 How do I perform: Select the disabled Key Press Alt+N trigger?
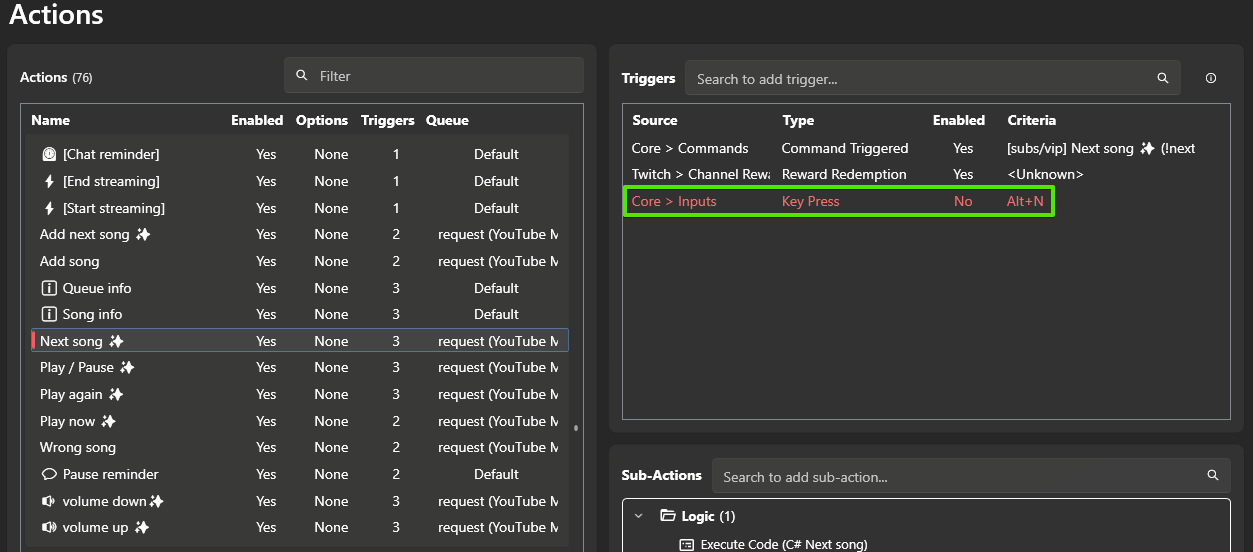(838, 201)
